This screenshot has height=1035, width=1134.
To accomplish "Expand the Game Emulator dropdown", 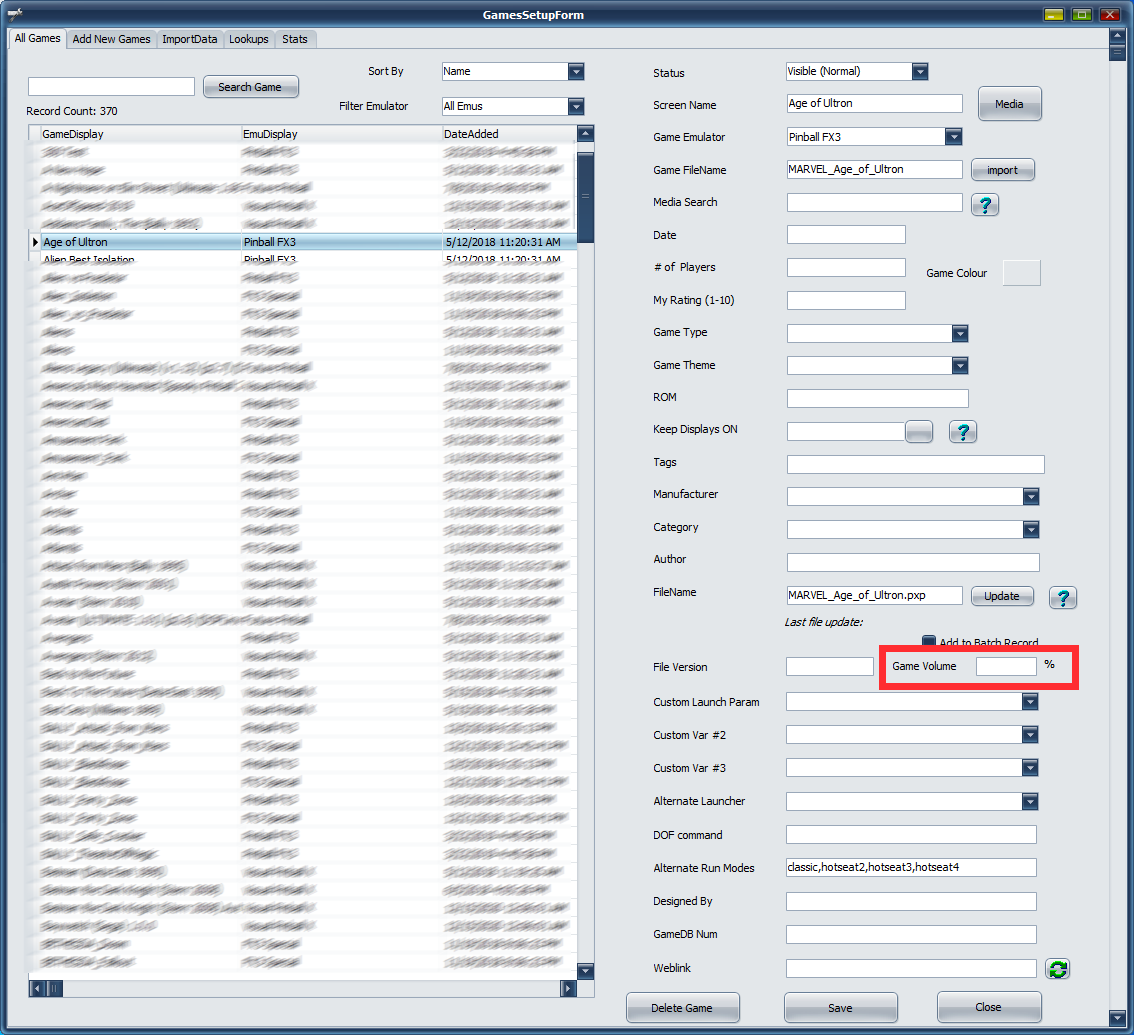I will click(953, 137).
